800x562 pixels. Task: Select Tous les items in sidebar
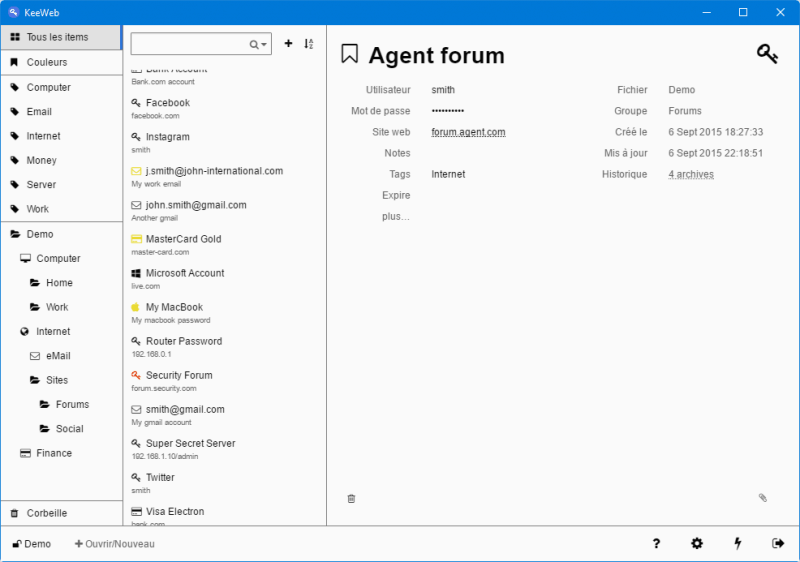pyautogui.click(x=57, y=37)
